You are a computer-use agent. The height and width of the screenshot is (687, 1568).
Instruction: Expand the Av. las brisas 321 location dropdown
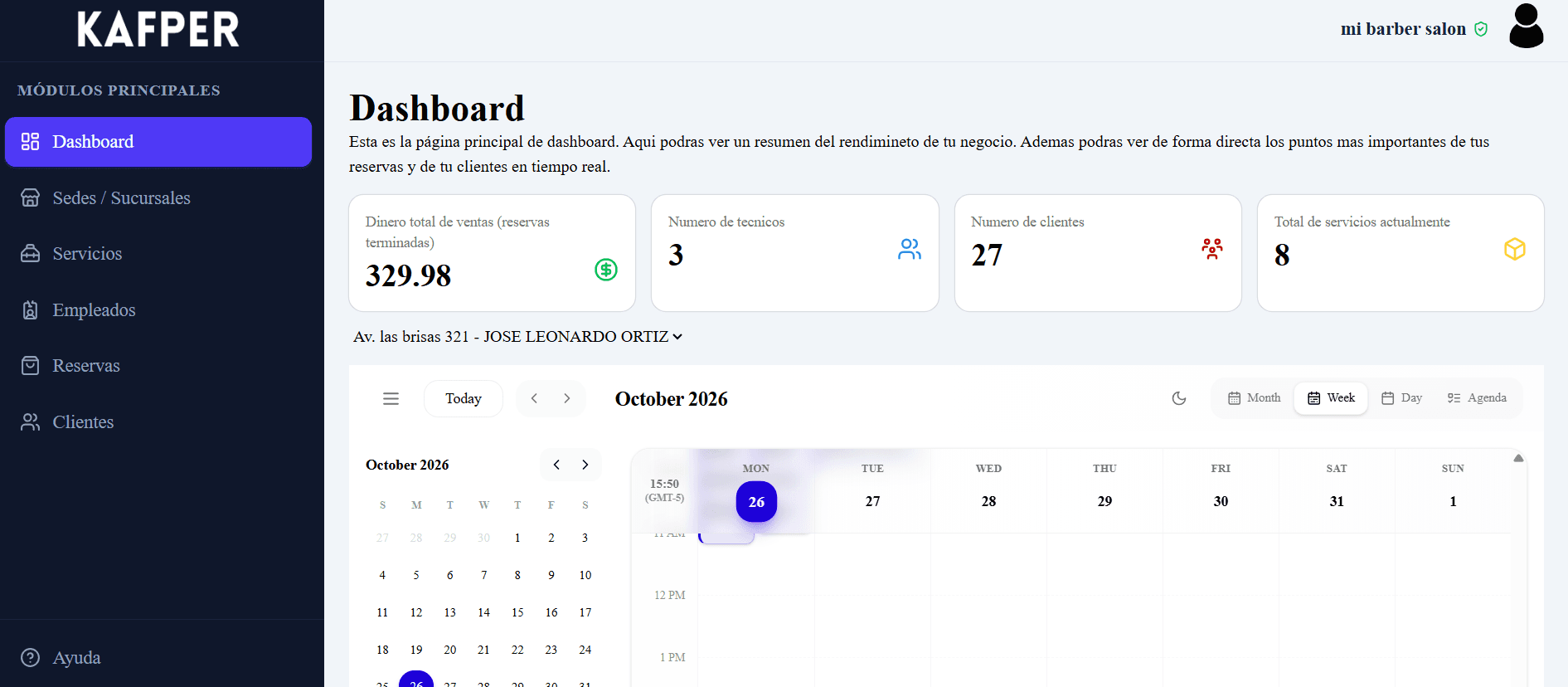[517, 337]
